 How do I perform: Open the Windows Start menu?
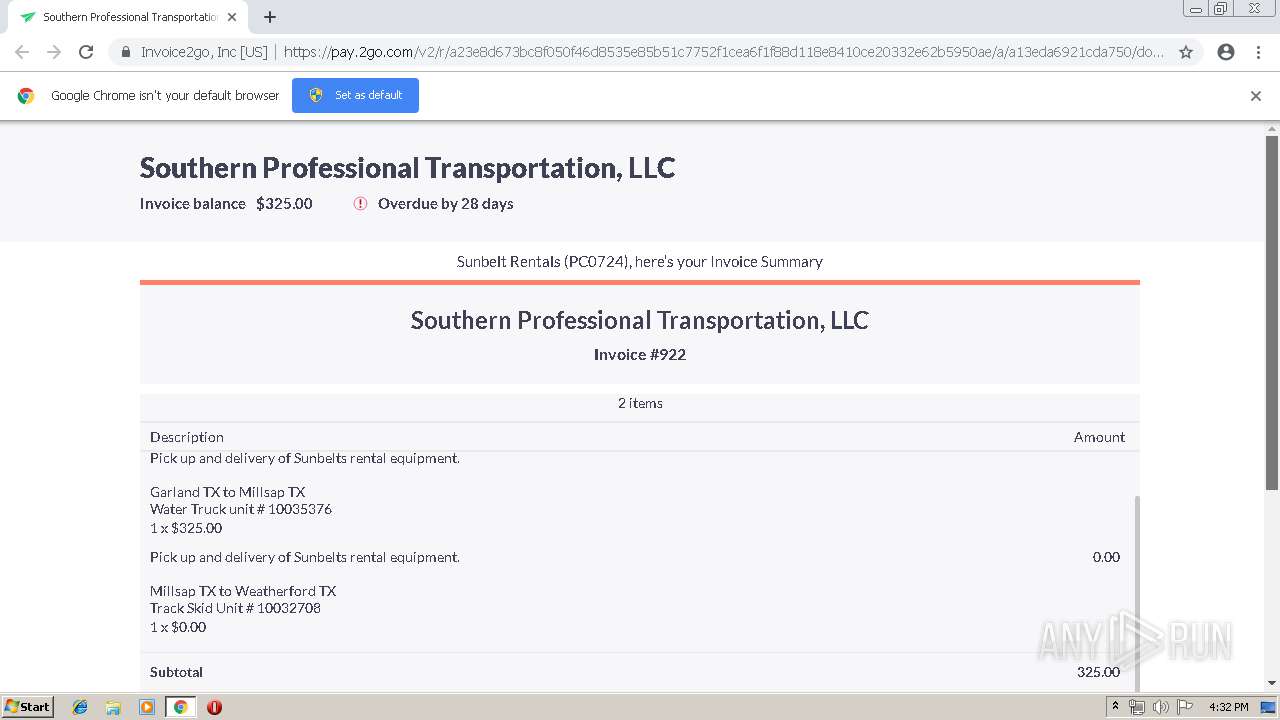coord(28,707)
